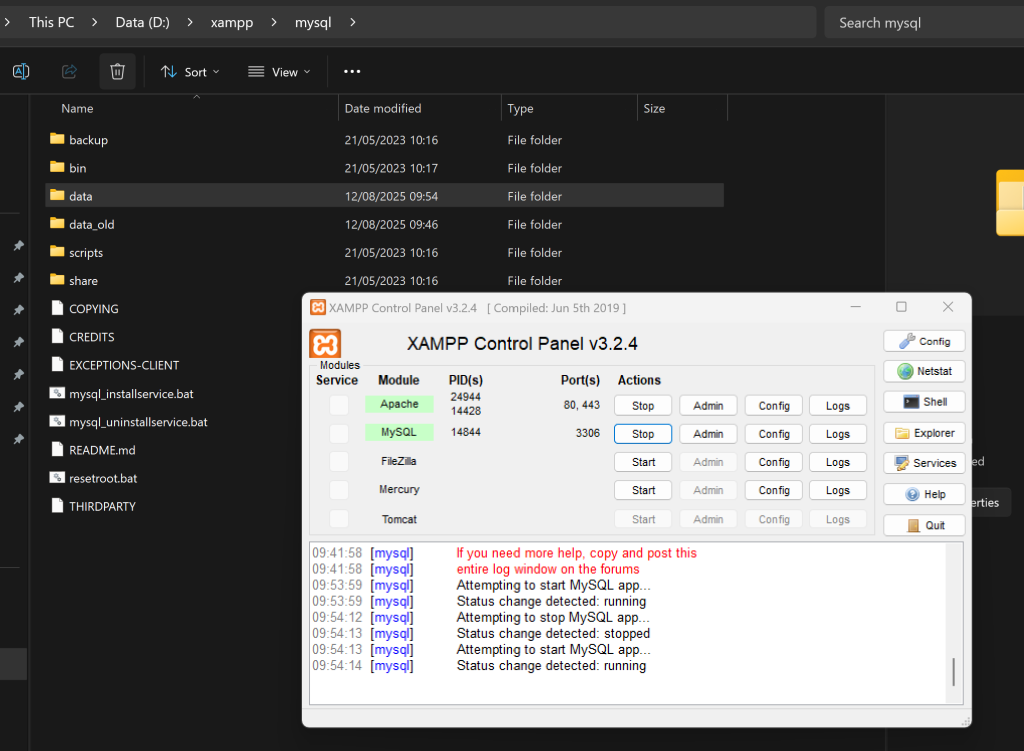Viewport: 1024px width, 751px height.
Task: Click the bin folder icon
Action: coord(57,167)
